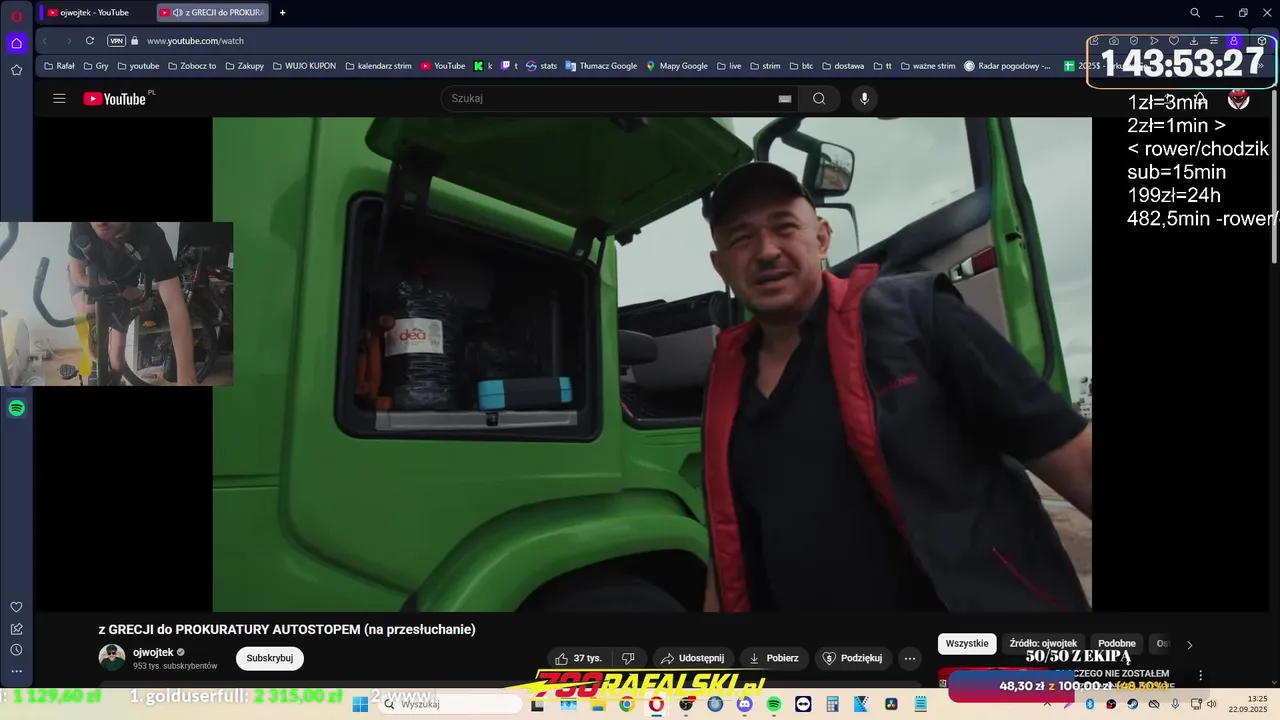Download the video with Pobierz

[774, 658]
